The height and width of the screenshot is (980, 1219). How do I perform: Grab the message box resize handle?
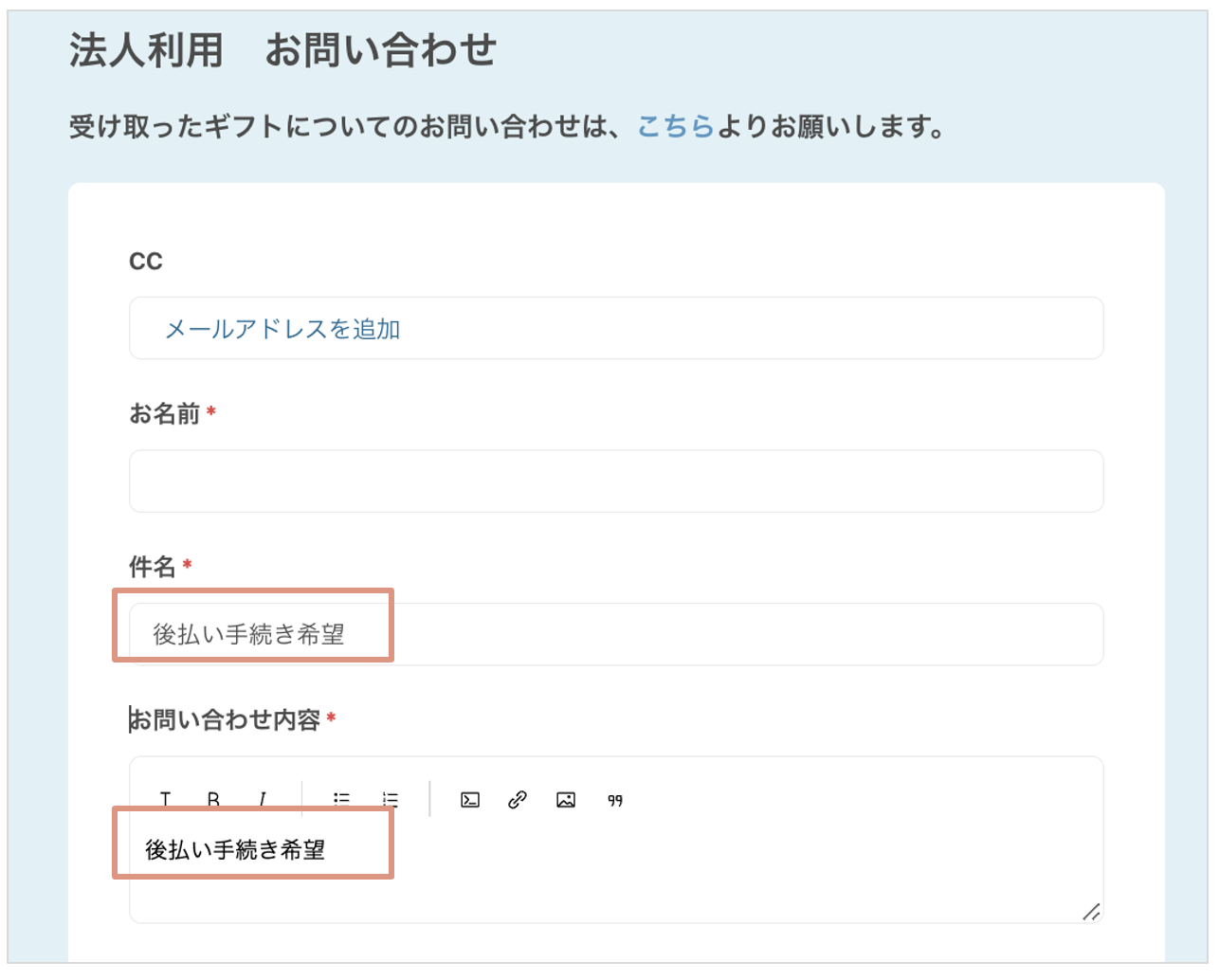[x=1092, y=912]
